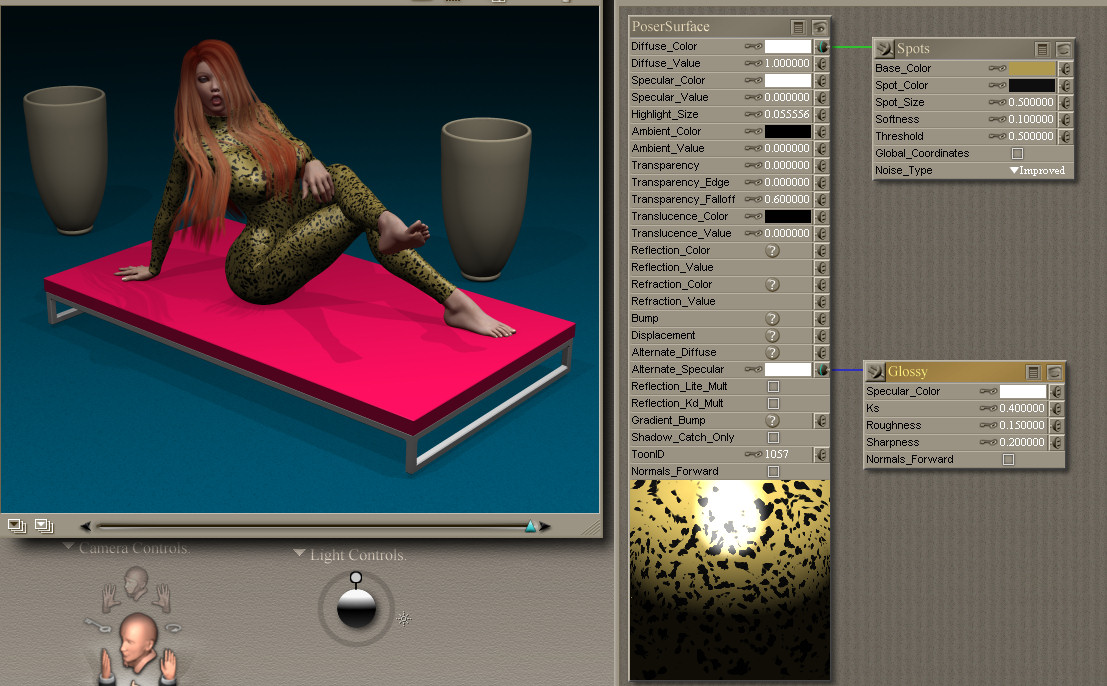Click the Diffuse_Color connector plug icon
This screenshot has width=1107, height=686.
pyautogui.click(x=821, y=46)
